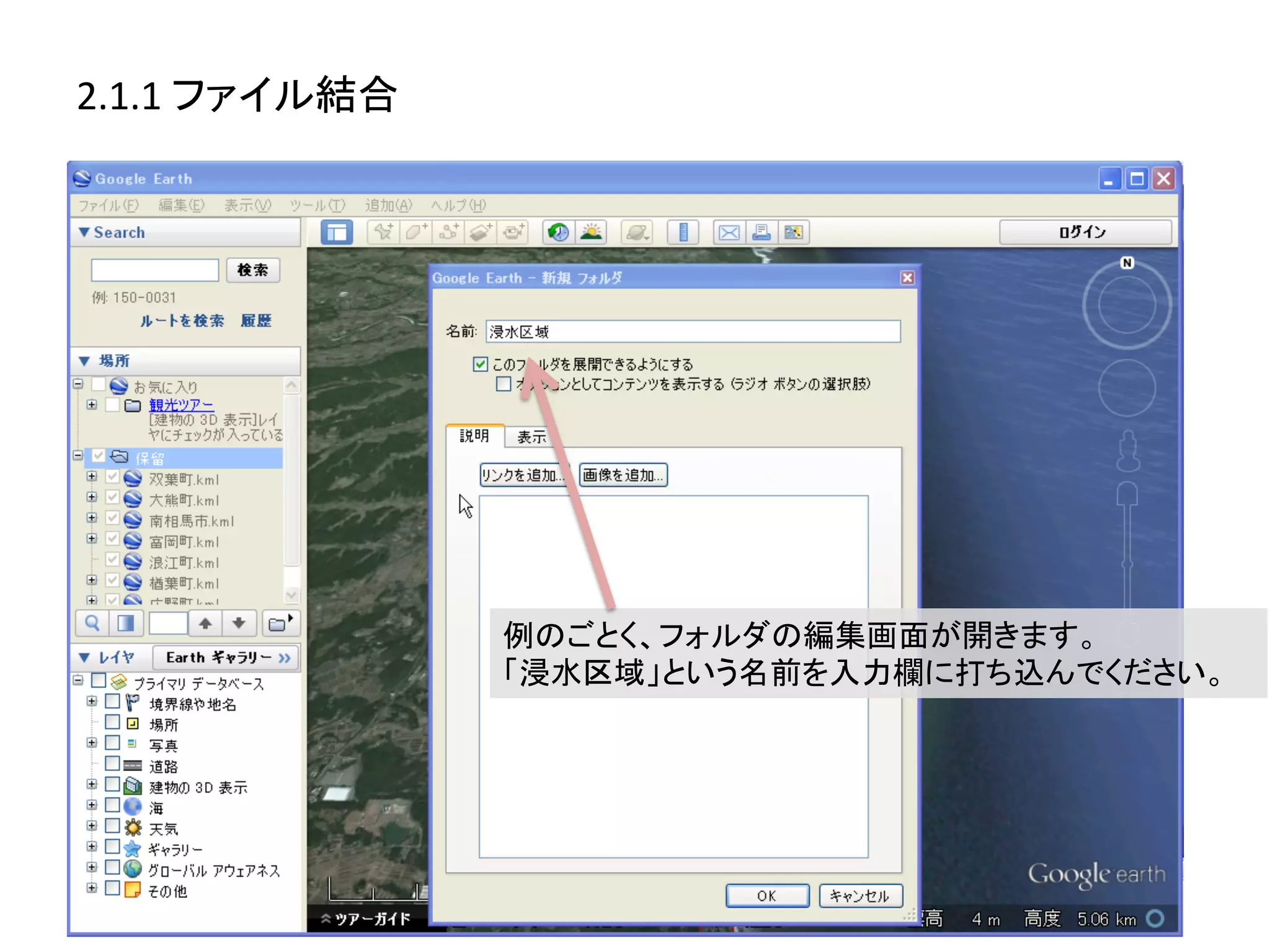Open the 編集(E) menu
This screenshot has height=952, width=1270.
tap(181, 205)
